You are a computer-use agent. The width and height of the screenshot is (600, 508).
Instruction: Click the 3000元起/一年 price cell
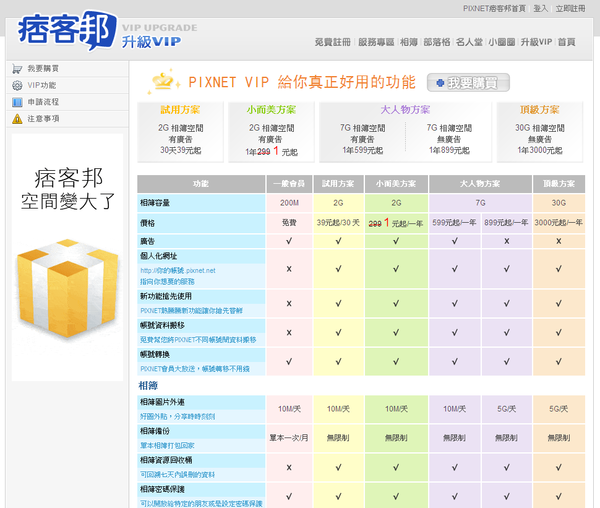click(559, 223)
